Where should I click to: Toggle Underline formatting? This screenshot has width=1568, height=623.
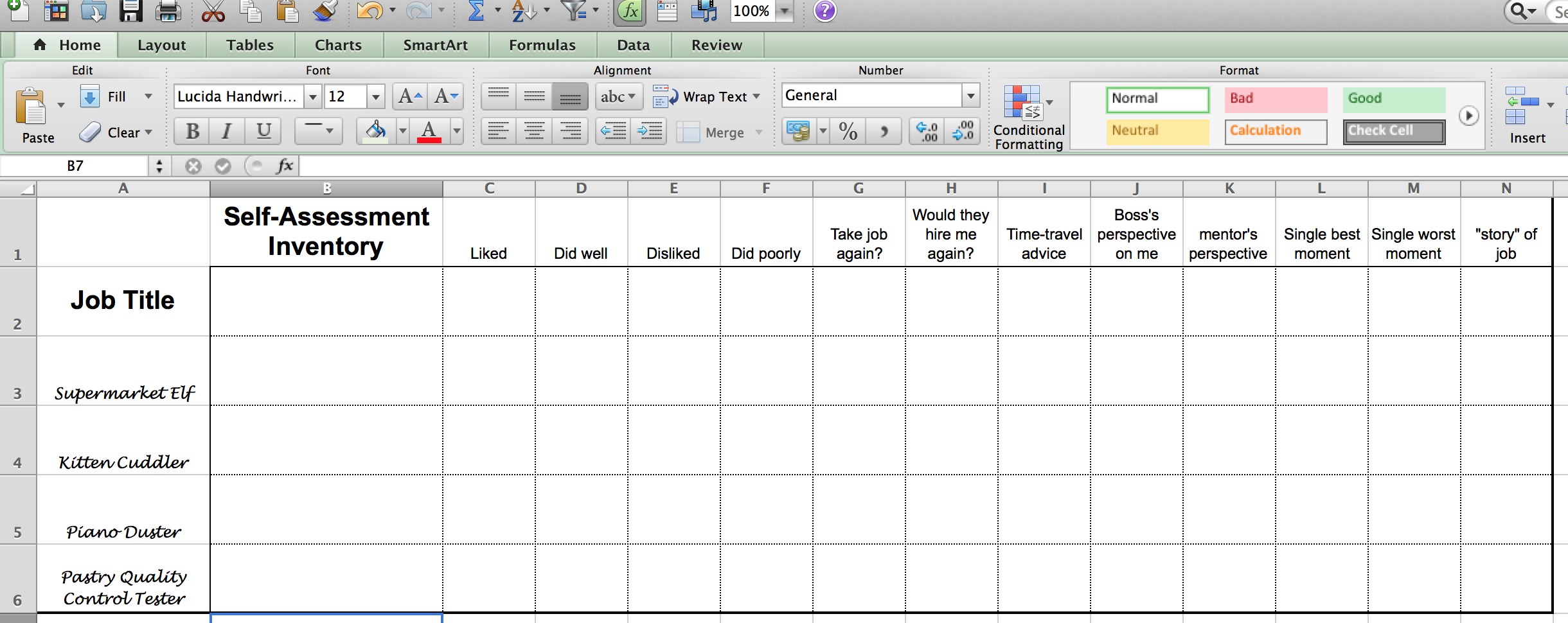point(263,132)
